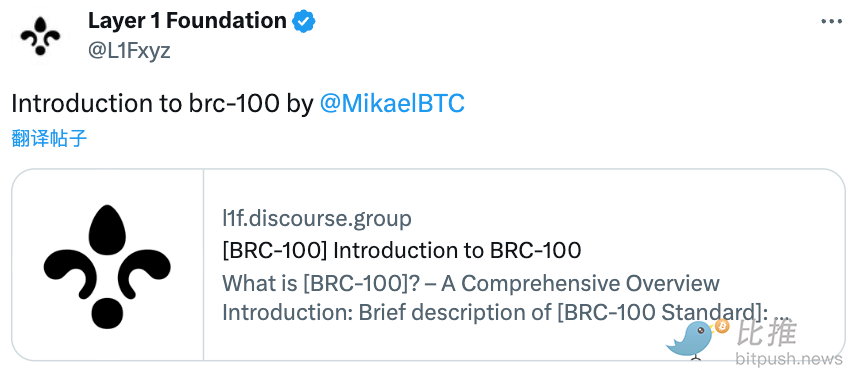863x386 pixels.
Task: Click the 'What is [BRC-100]?' description line
Action: pos(471,283)
